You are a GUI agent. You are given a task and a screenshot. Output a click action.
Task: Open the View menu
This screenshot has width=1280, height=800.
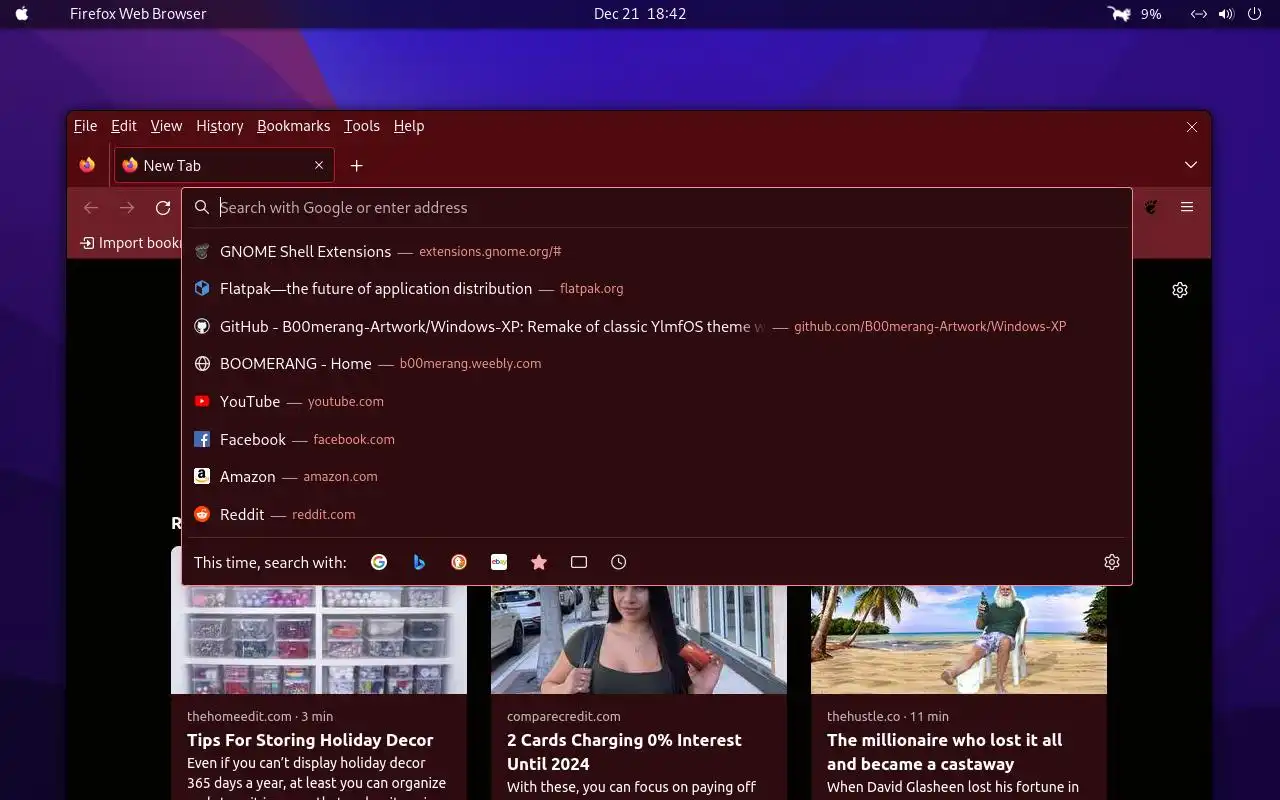click(x=166, y=126)
